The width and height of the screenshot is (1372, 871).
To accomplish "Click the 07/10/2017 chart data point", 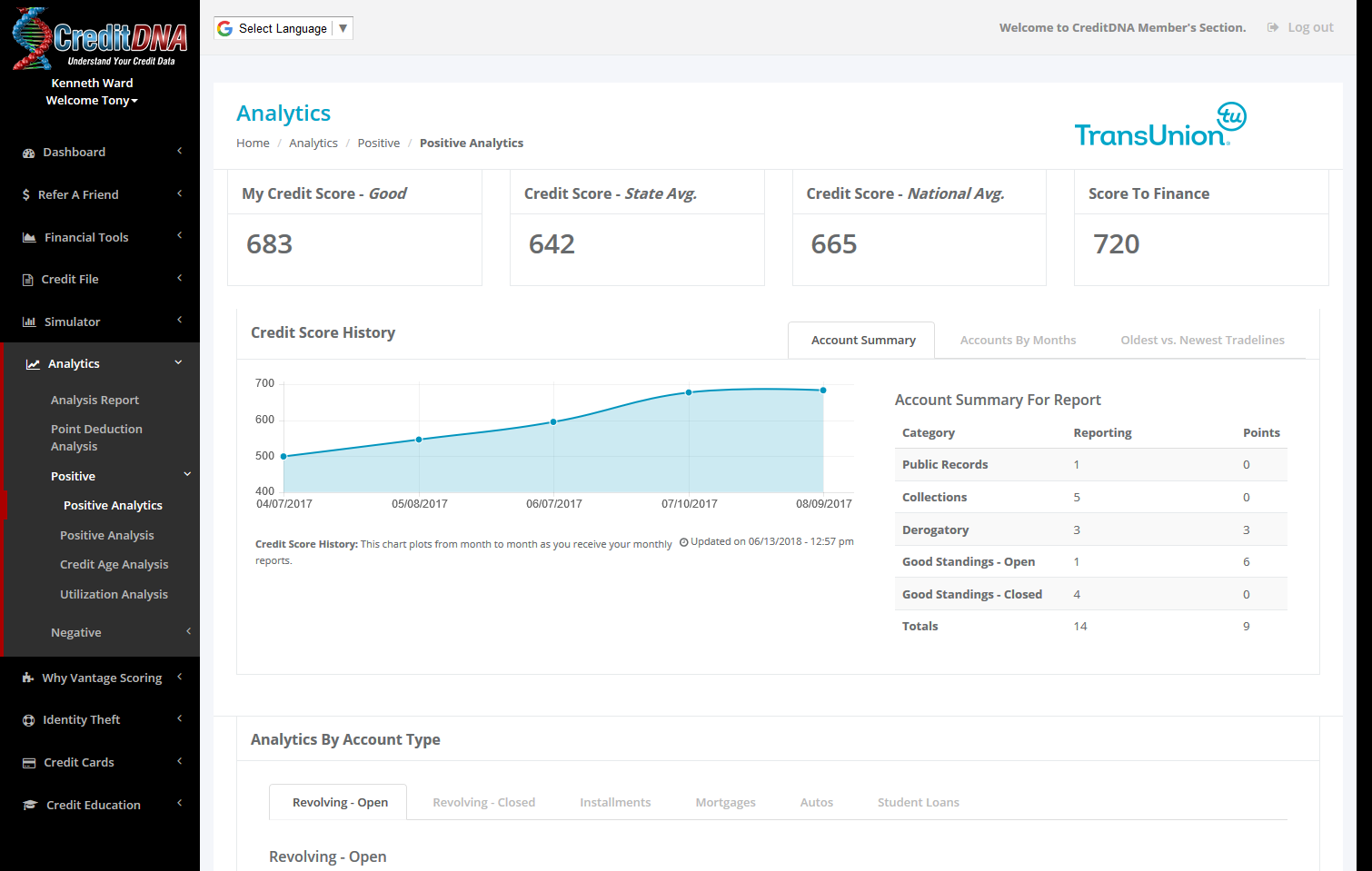I will [x=689, y=392].
